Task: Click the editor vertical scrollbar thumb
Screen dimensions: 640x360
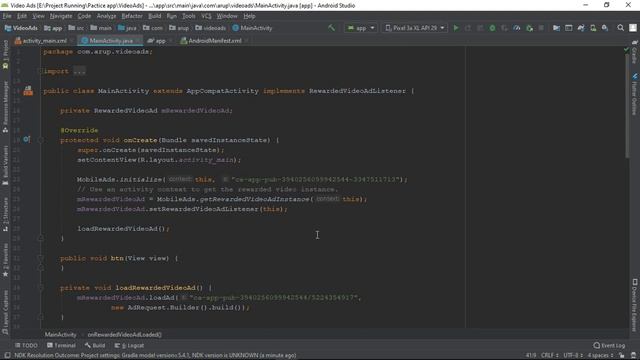Action: 627,106
